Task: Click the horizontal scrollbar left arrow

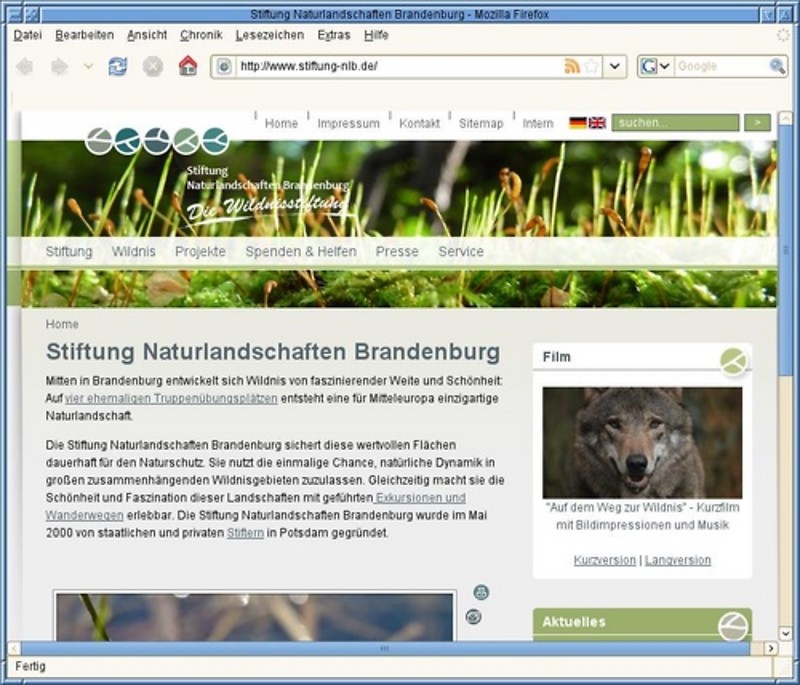Action: (14, 648)
